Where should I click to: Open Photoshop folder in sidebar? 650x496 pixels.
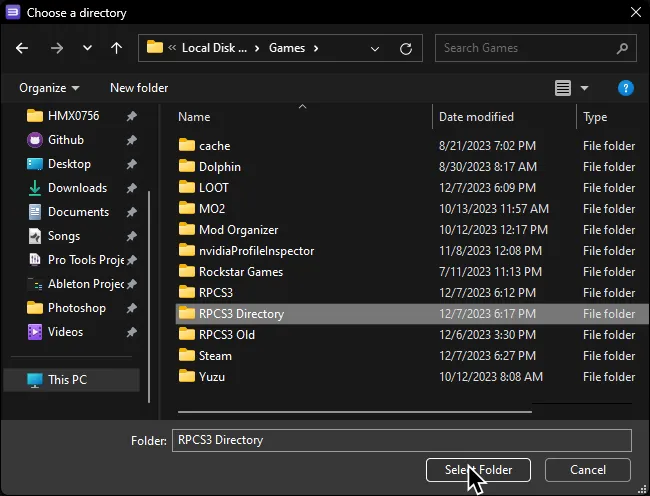pyautogui.click(x=77, y=308)
